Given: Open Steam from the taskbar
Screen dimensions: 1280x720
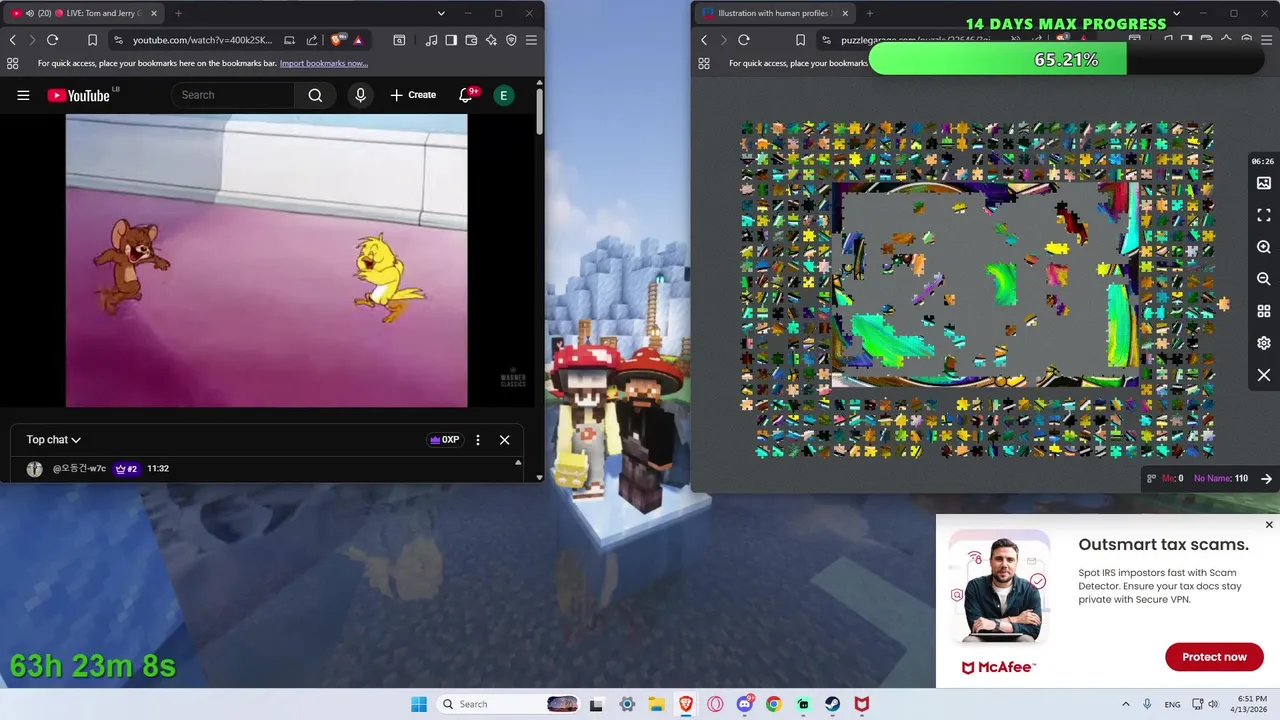Looking at the screenshot, I should pos(832,704).
